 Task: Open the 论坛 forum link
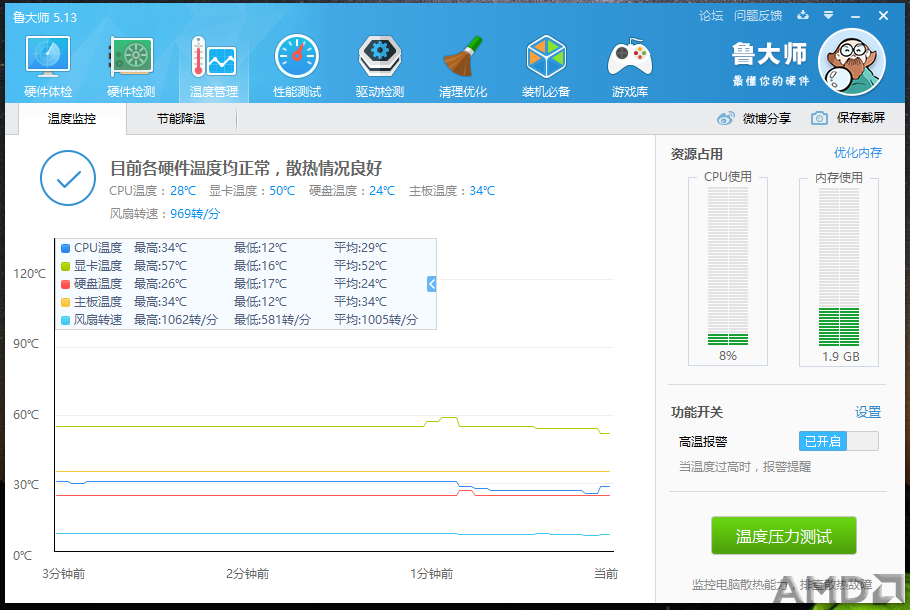(711, 16)
